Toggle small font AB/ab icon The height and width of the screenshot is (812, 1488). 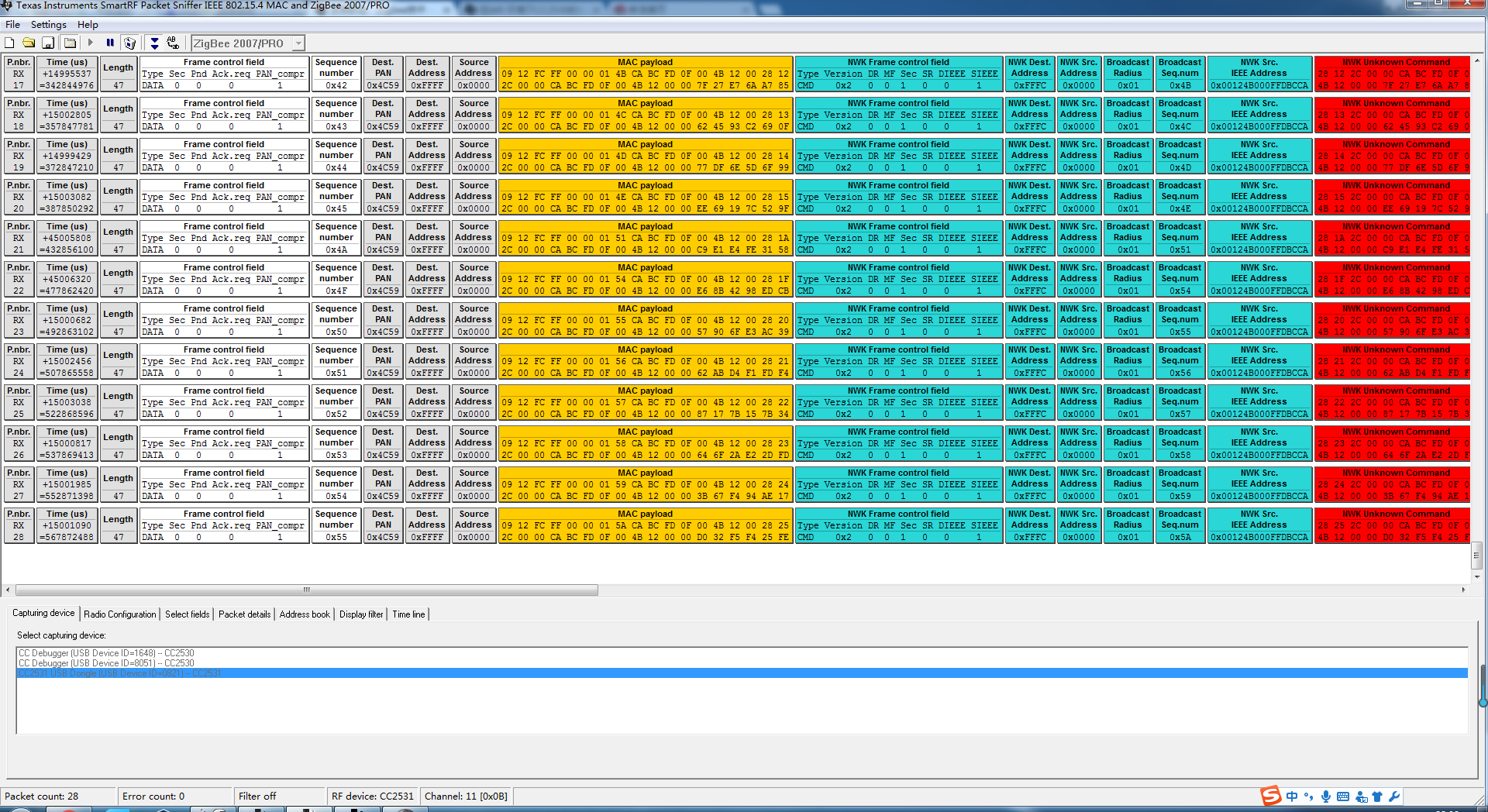coord(173,43)
